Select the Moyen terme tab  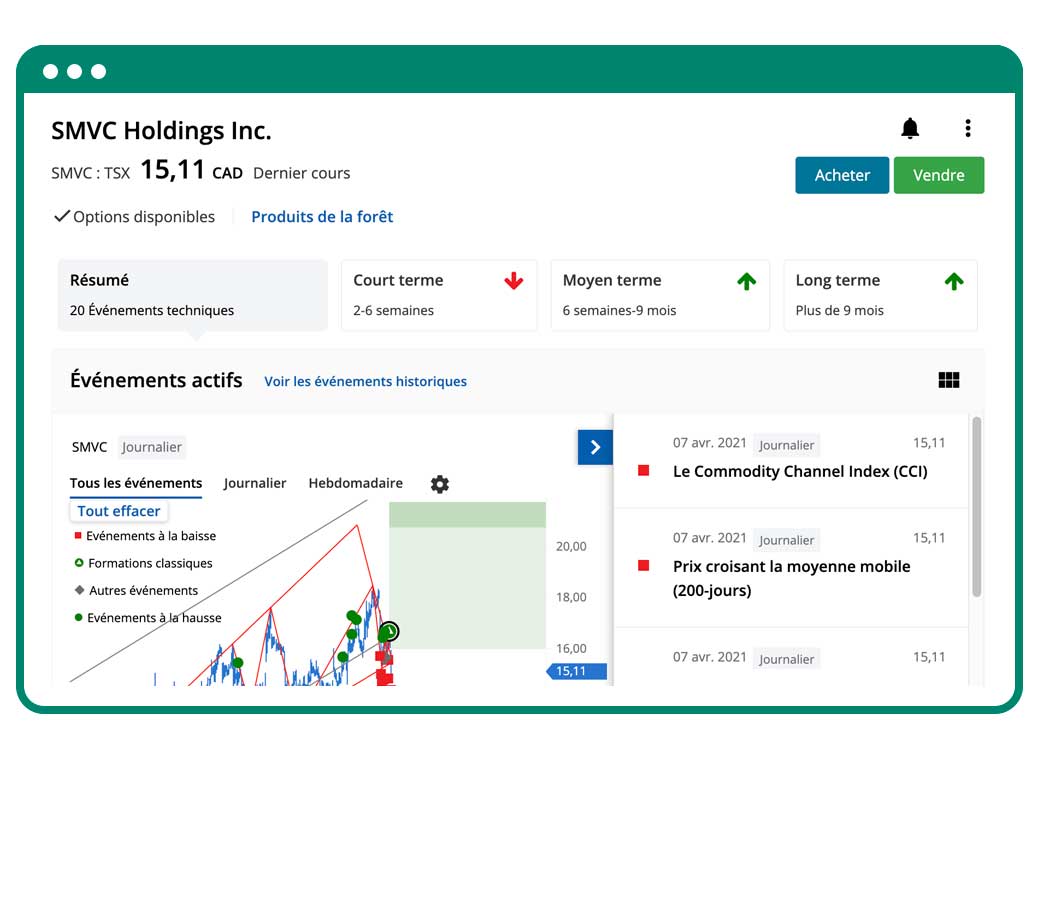pyautogui.click(x=660, y=295)
